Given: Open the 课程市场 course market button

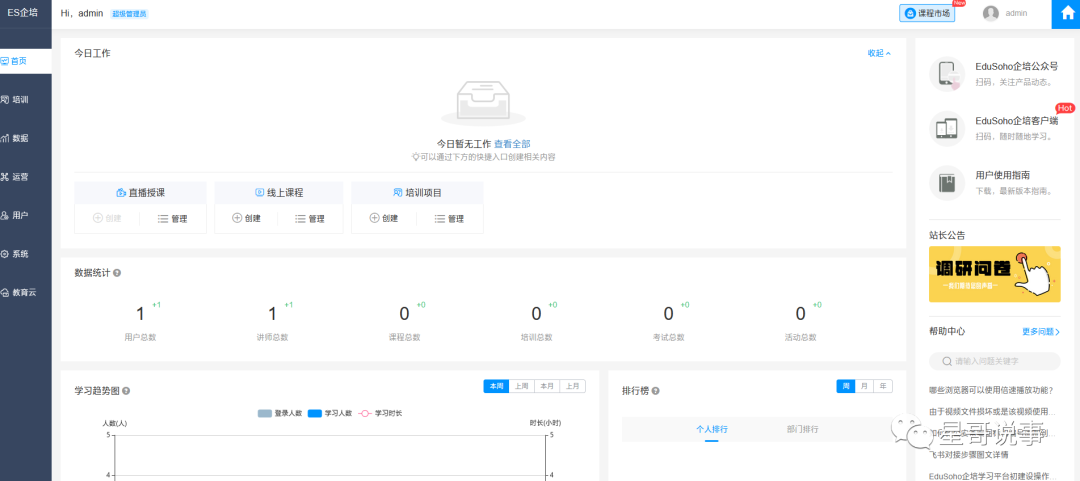Looking at the screenshot, I should 927,13.
